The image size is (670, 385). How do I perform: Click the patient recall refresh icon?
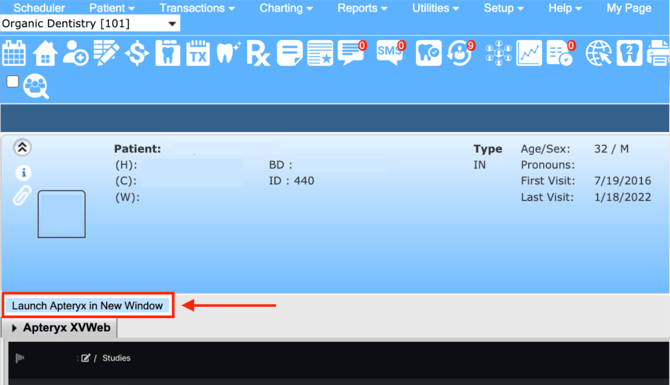[x=461, y=53]
